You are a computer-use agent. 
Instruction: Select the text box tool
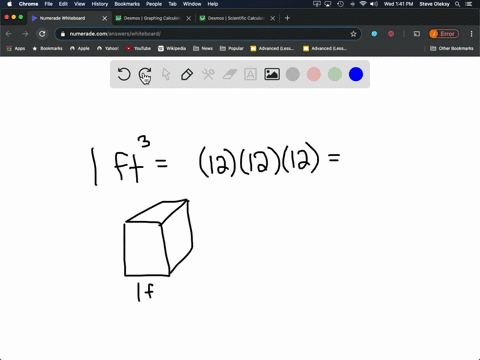[250, 74]
